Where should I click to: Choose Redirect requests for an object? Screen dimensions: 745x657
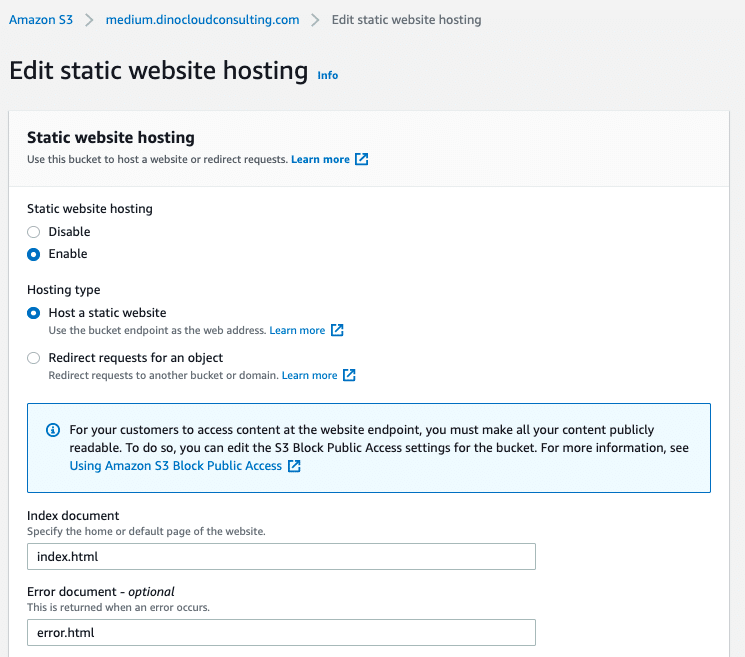click(34, 358)
